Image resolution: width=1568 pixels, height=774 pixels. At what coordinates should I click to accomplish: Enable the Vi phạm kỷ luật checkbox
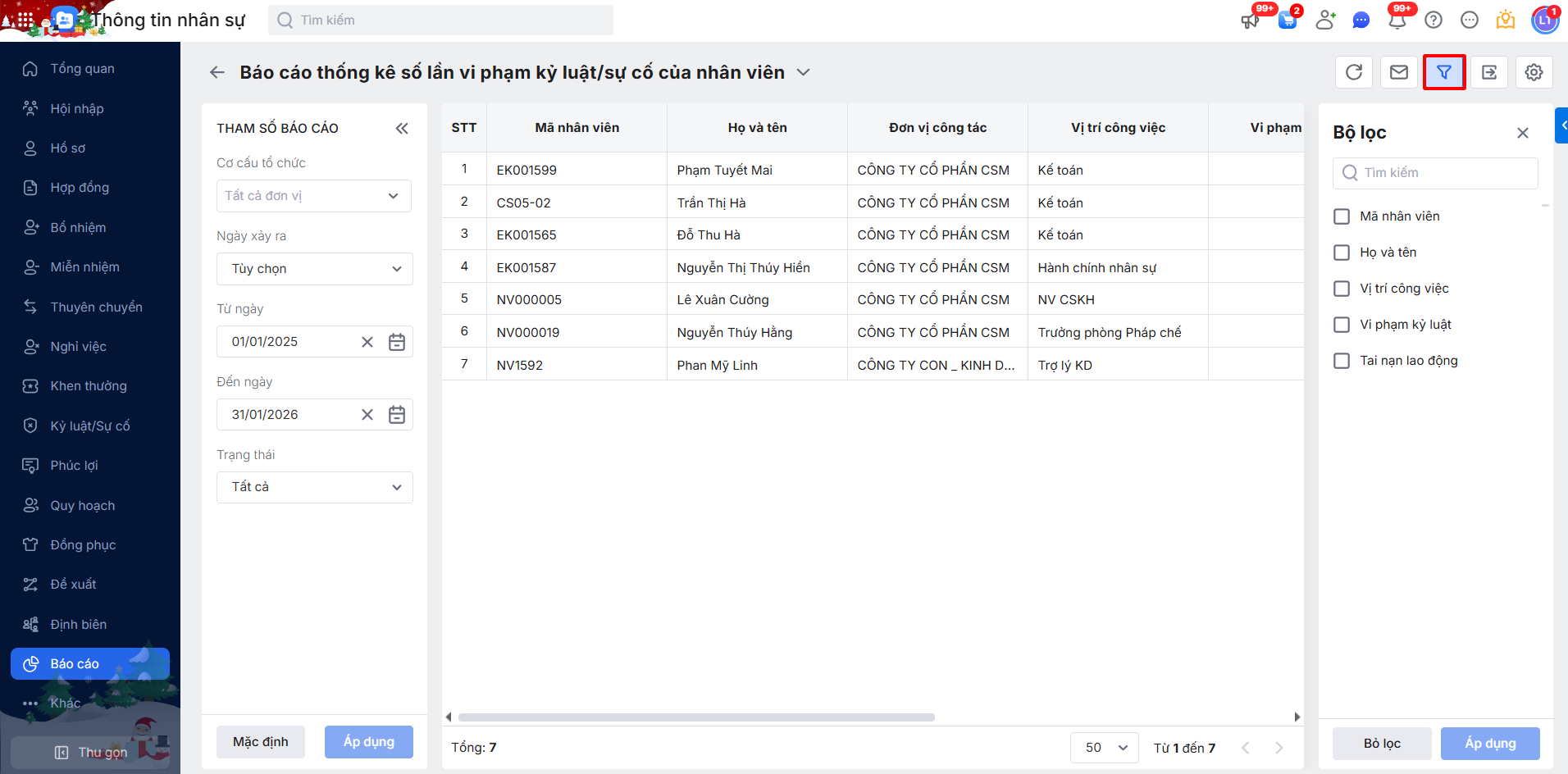coord(1342,325)
